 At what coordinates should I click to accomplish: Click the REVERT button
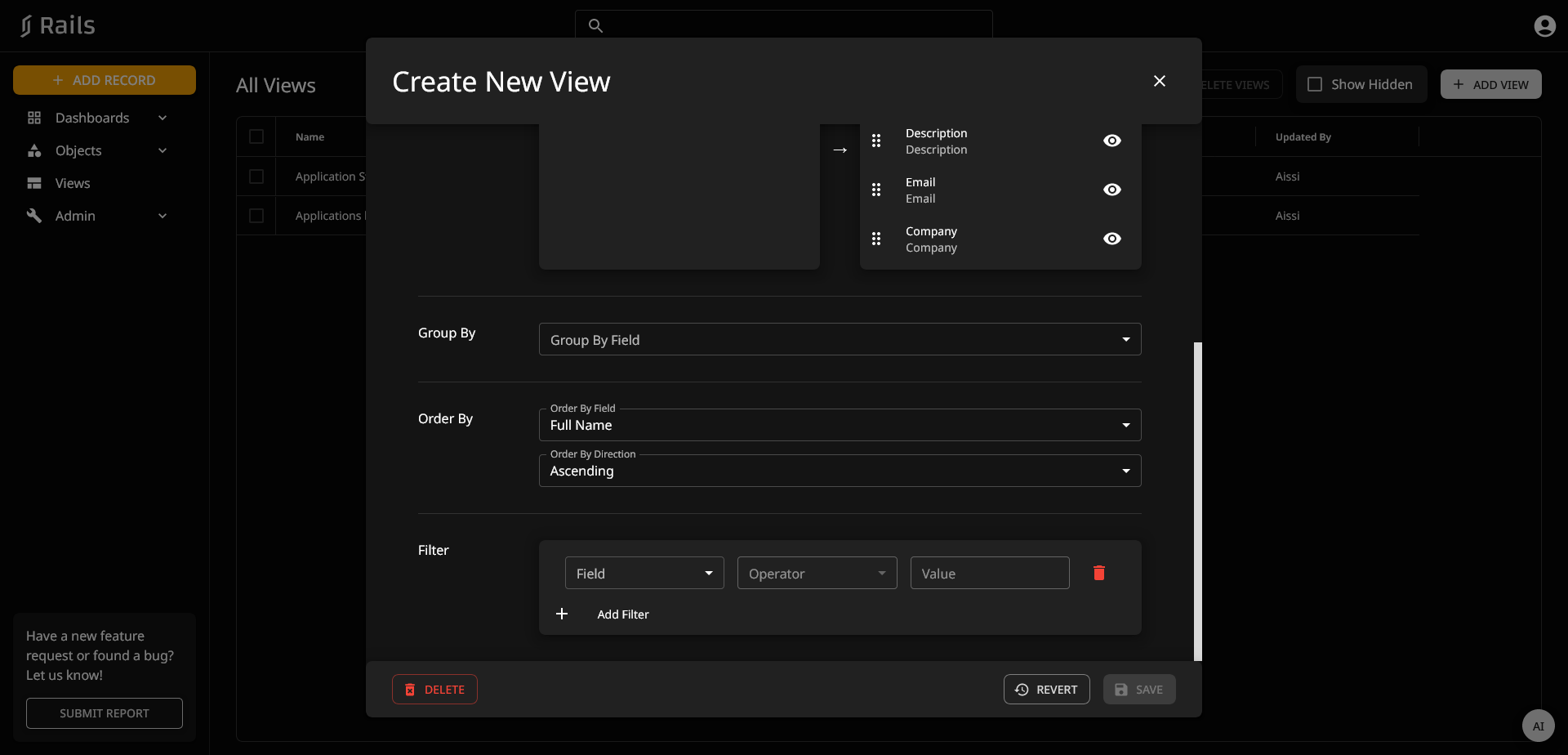[1046, 690]
